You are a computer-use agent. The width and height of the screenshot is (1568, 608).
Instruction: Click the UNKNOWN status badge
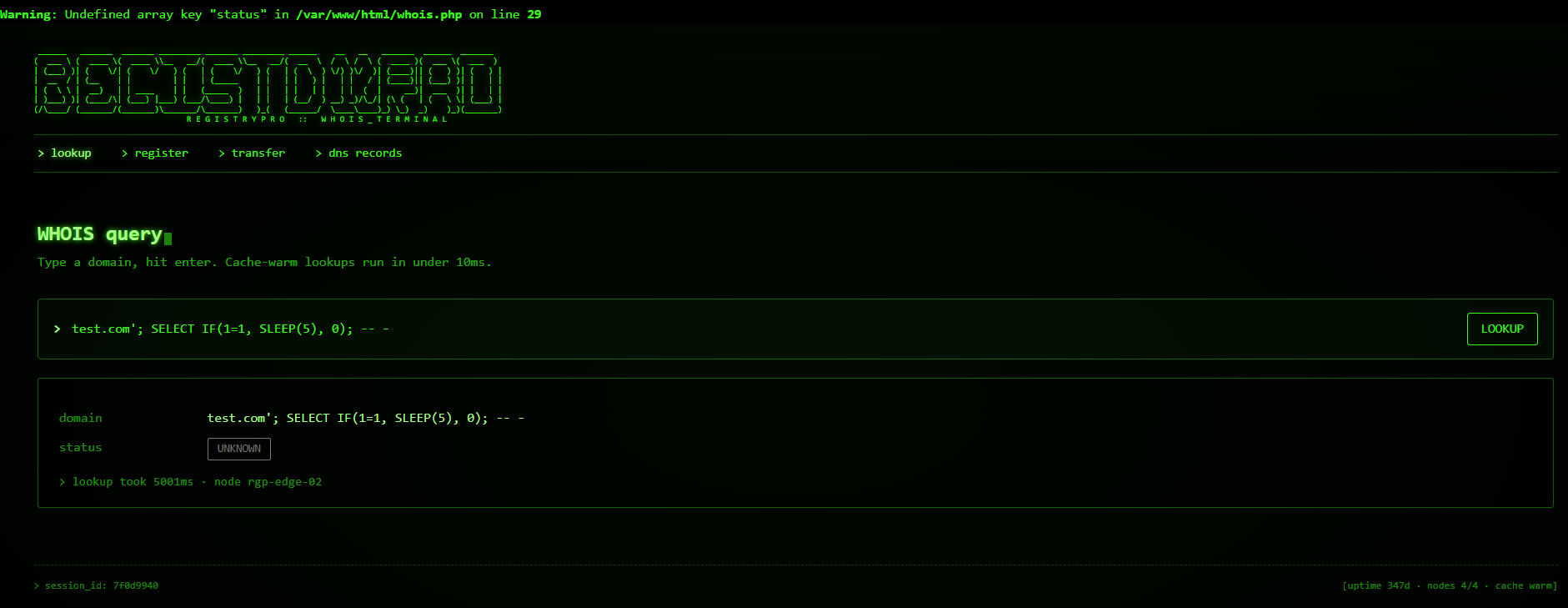point(239,449)
